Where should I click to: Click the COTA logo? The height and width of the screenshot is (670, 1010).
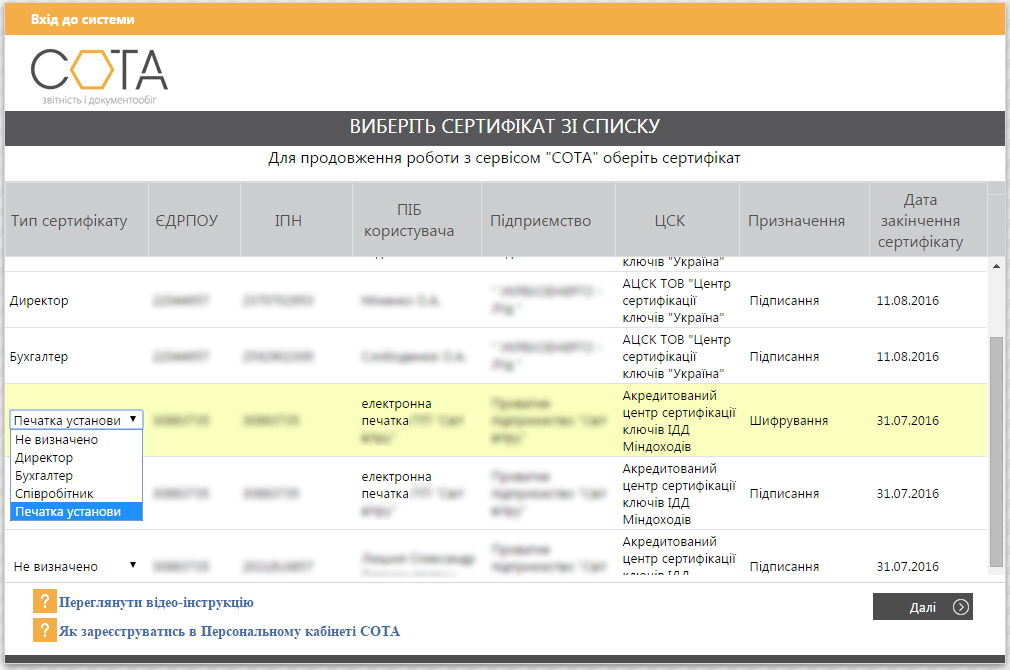99,76
